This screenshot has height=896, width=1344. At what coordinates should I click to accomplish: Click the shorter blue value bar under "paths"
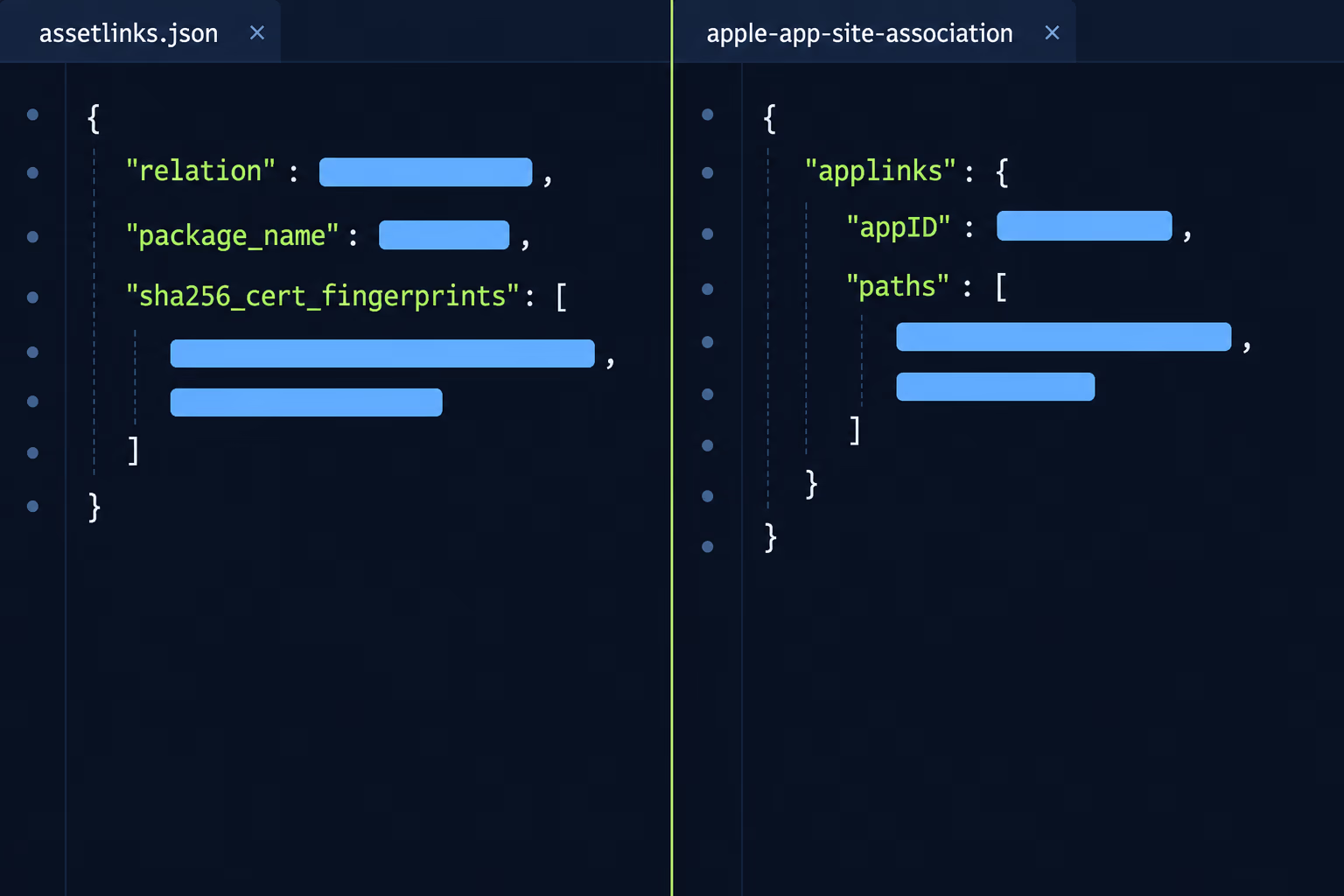point(996,387)
